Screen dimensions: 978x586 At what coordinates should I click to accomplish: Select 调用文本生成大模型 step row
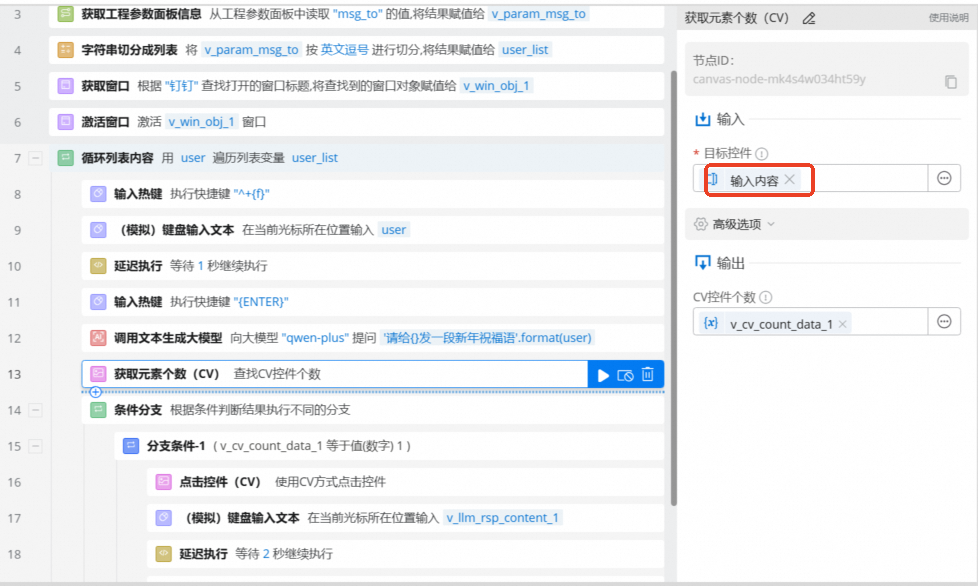coord(372,338)
